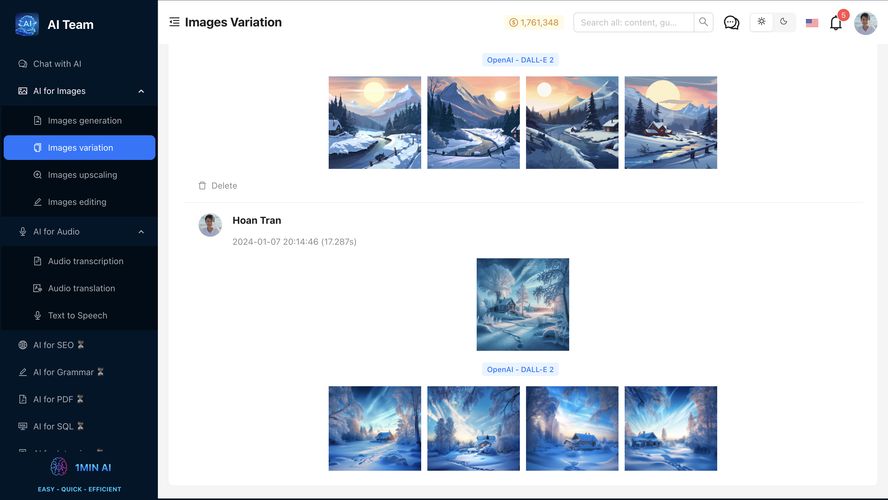888x500 pixels.
Task: Open the notifications bell
Action: click(x=835, y=23)
